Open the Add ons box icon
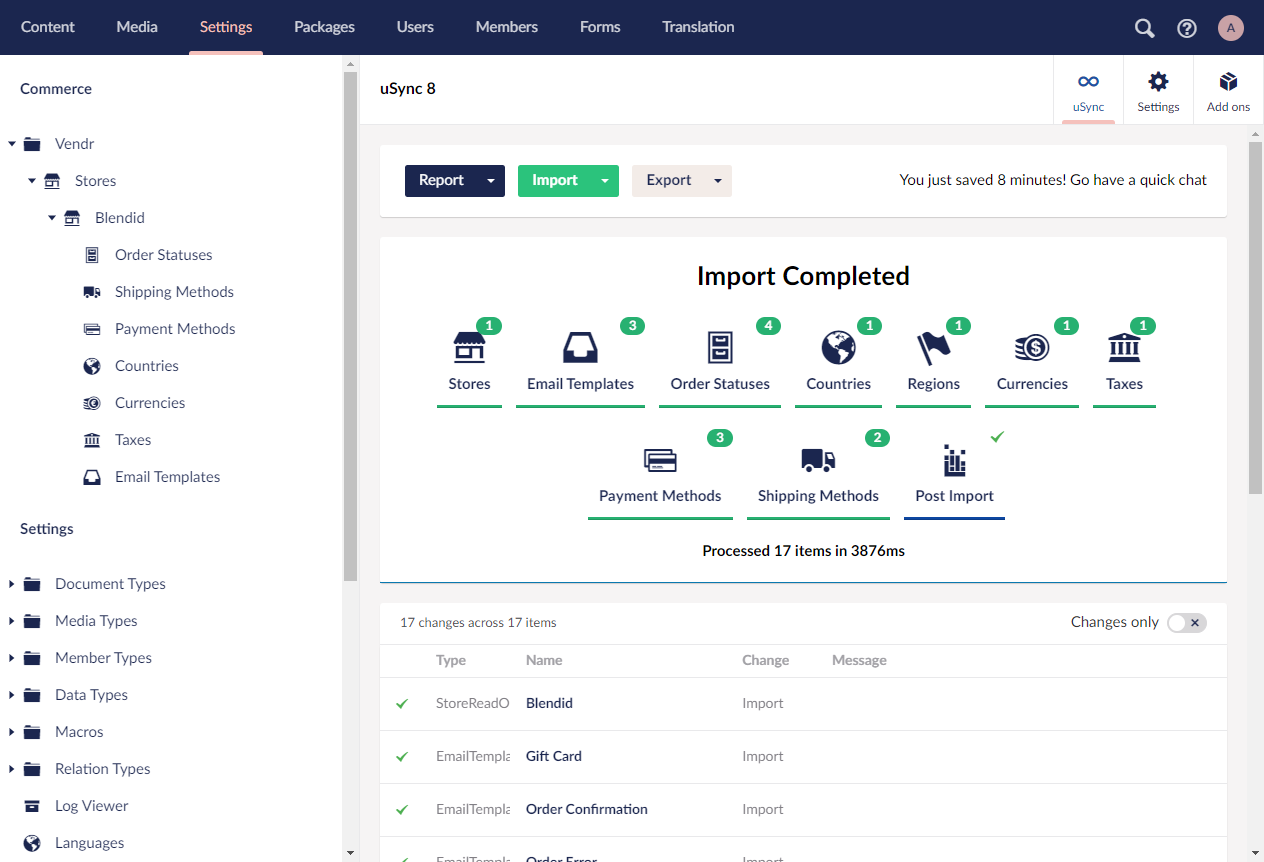The height and width of the screenshot is (862, 1264). click(x=1228, y=81)
